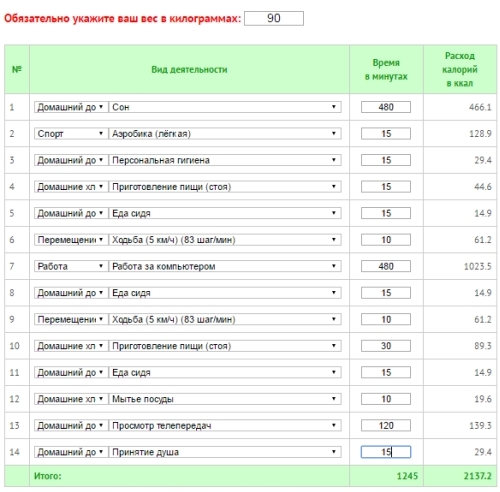This screenshot has height=492, width=500.
Task: Open row 5 category dropdown
Action: click(x=71, y=213)
